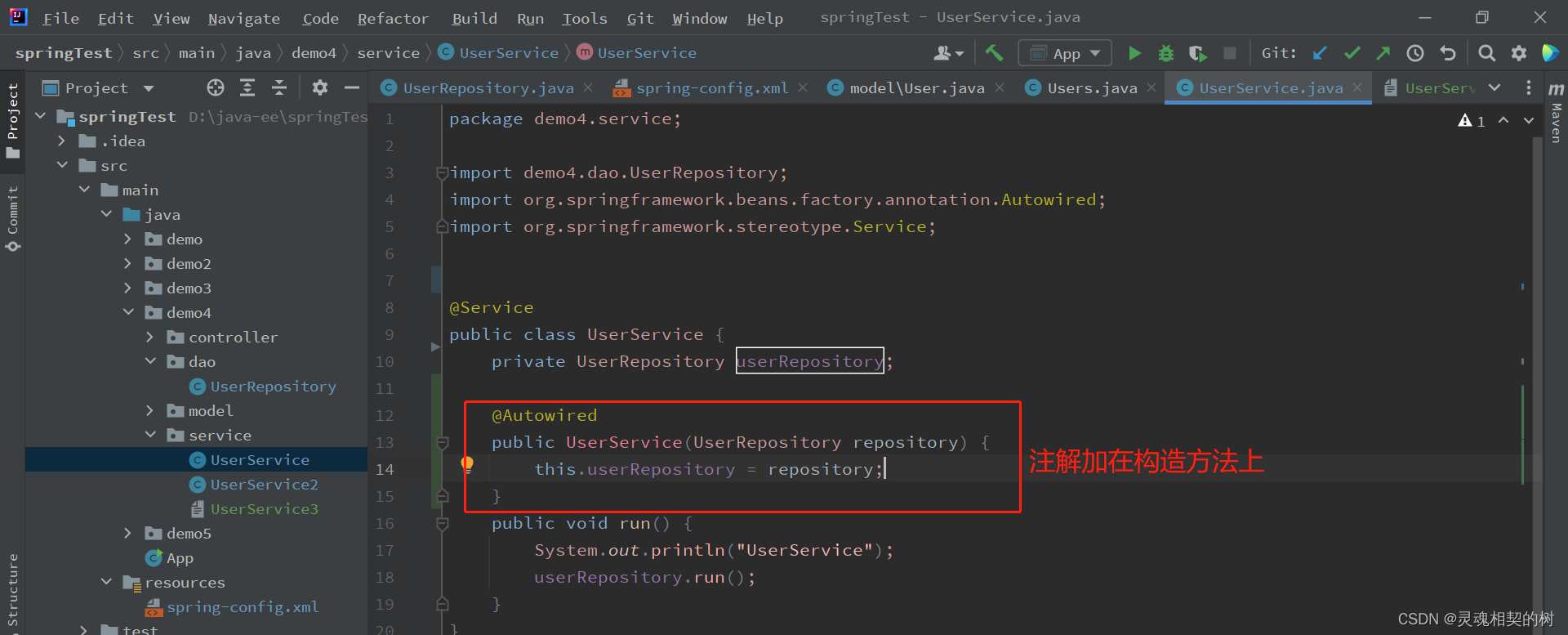Open Search Everywhere magnifier

click(x=1487, y=53)
